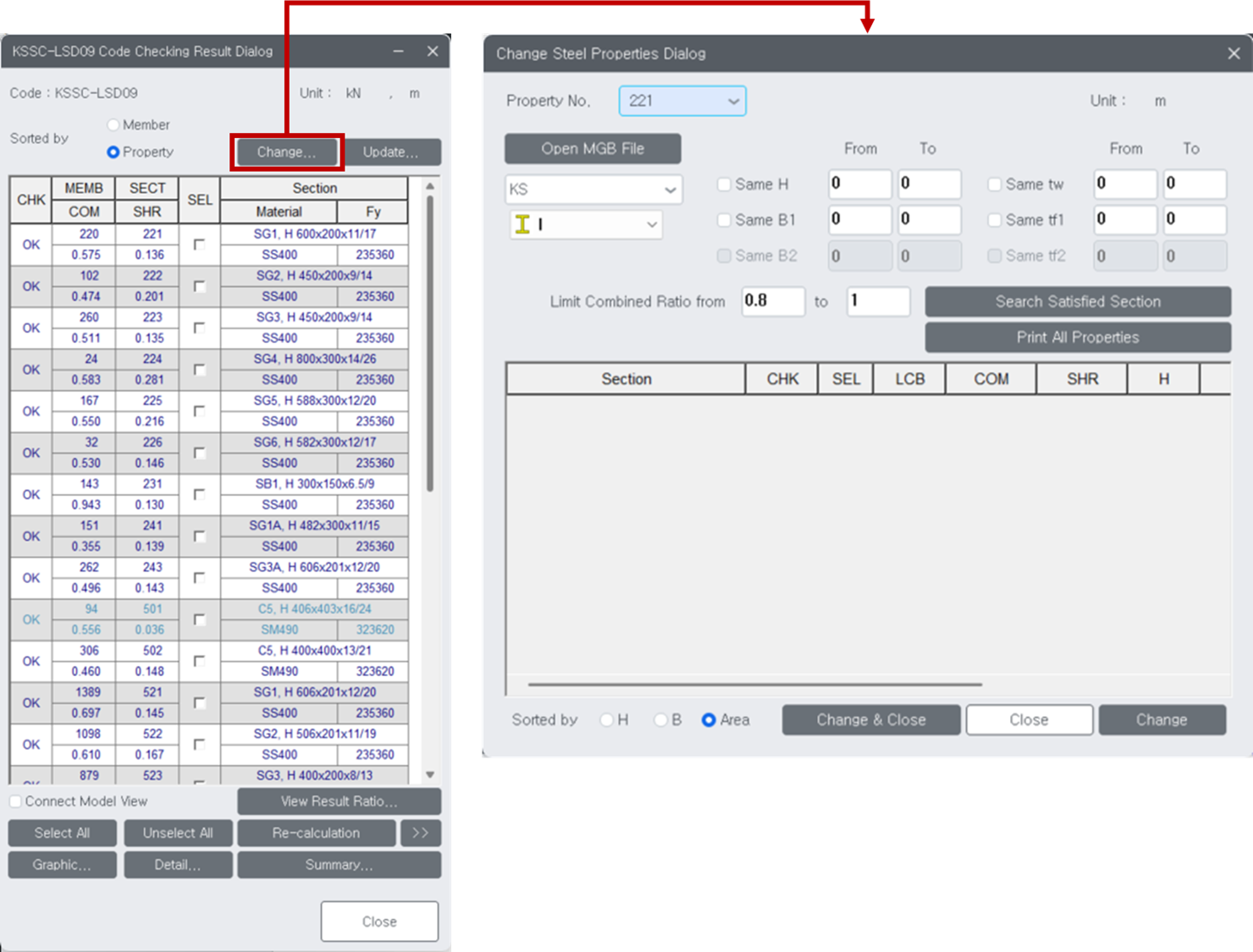This screenshot has width=1253, height=952.
Task: Edit the Limit Combined Ratio from field
Action: click(x=772, y=301)
